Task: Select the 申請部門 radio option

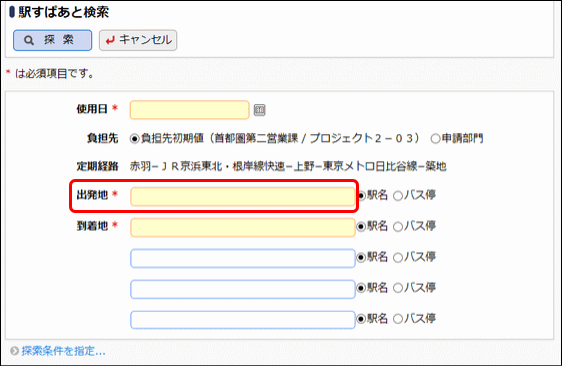Action: point(435,139)
